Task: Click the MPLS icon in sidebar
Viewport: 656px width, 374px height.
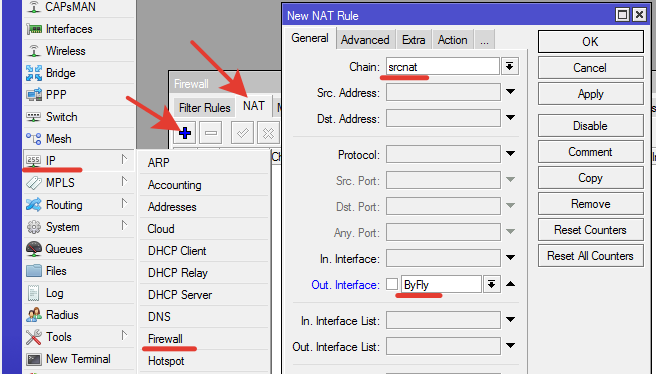Action: [34, 183]
